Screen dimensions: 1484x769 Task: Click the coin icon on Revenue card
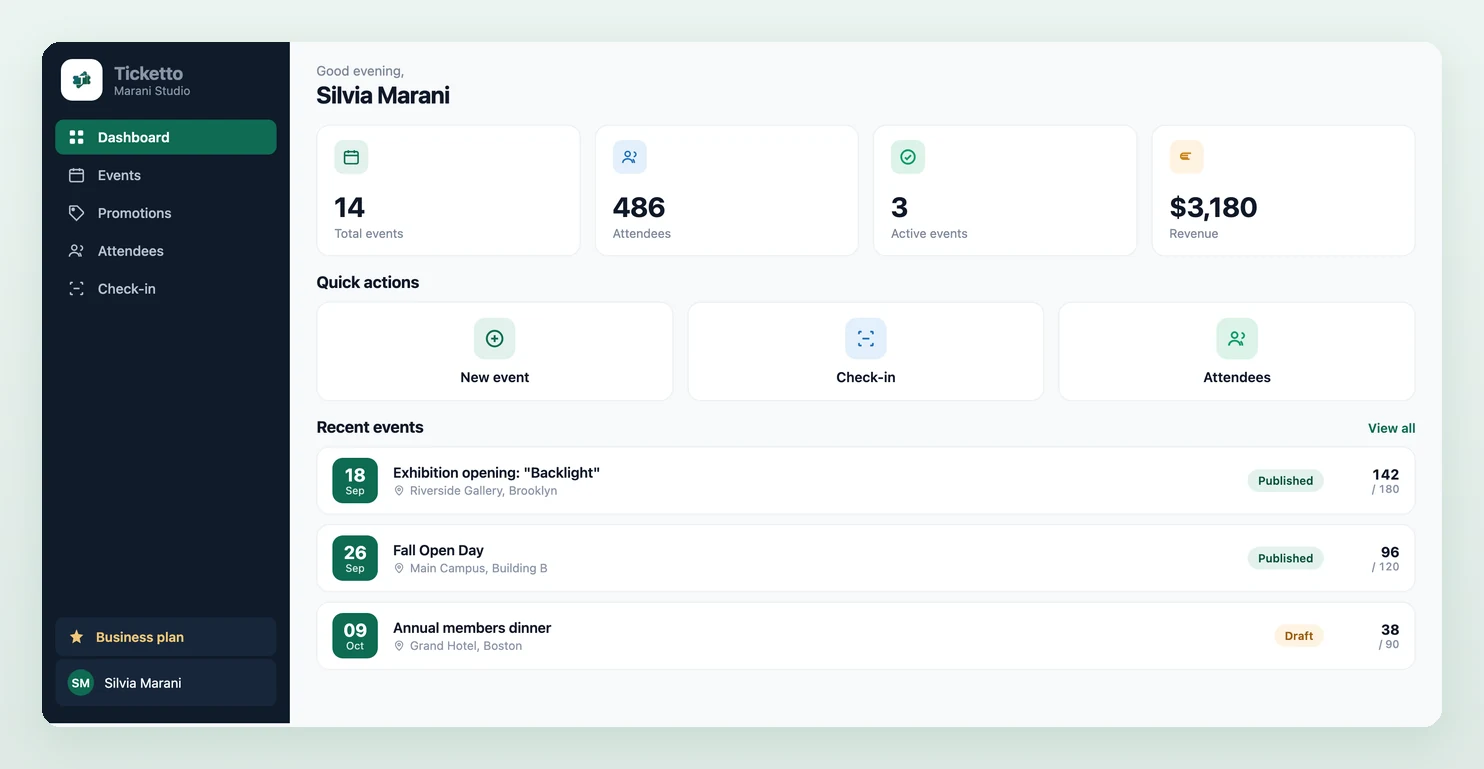(1186, 157)
